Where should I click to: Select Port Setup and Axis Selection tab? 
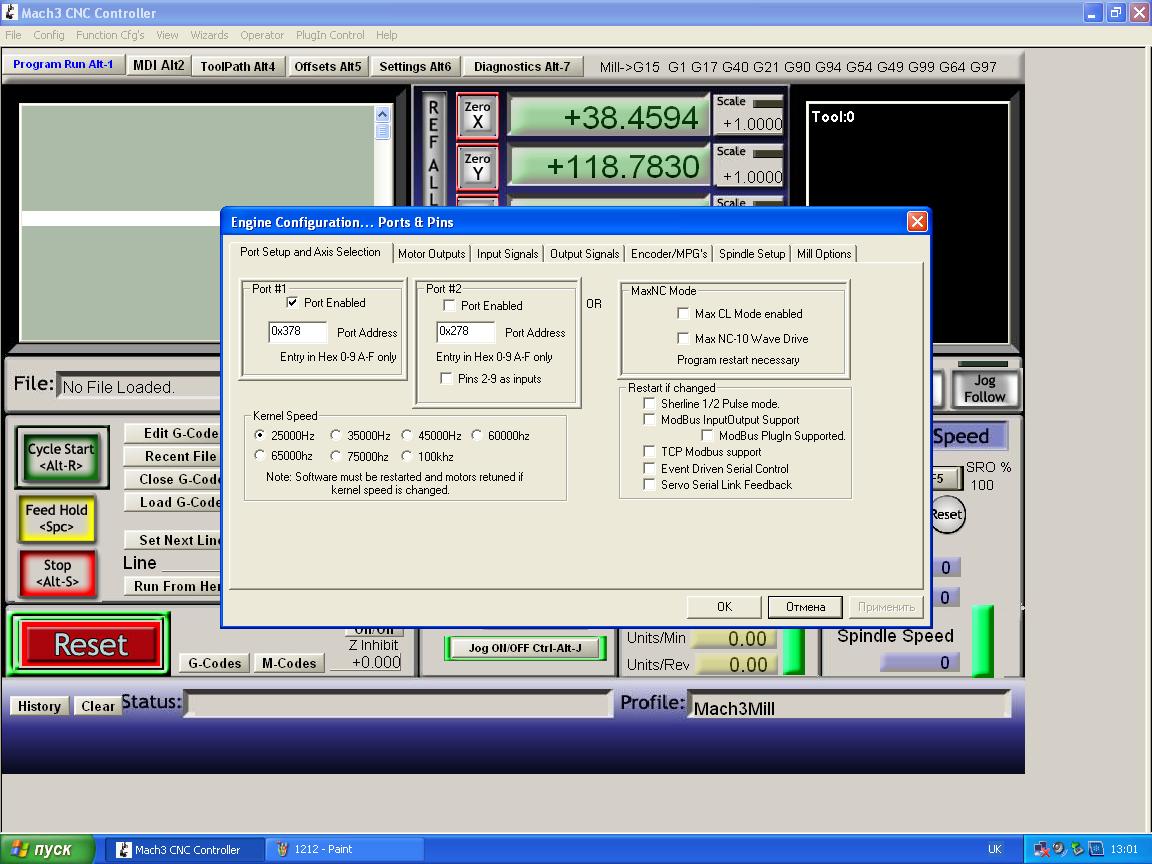pyautogui.click(x=310, y=252)
